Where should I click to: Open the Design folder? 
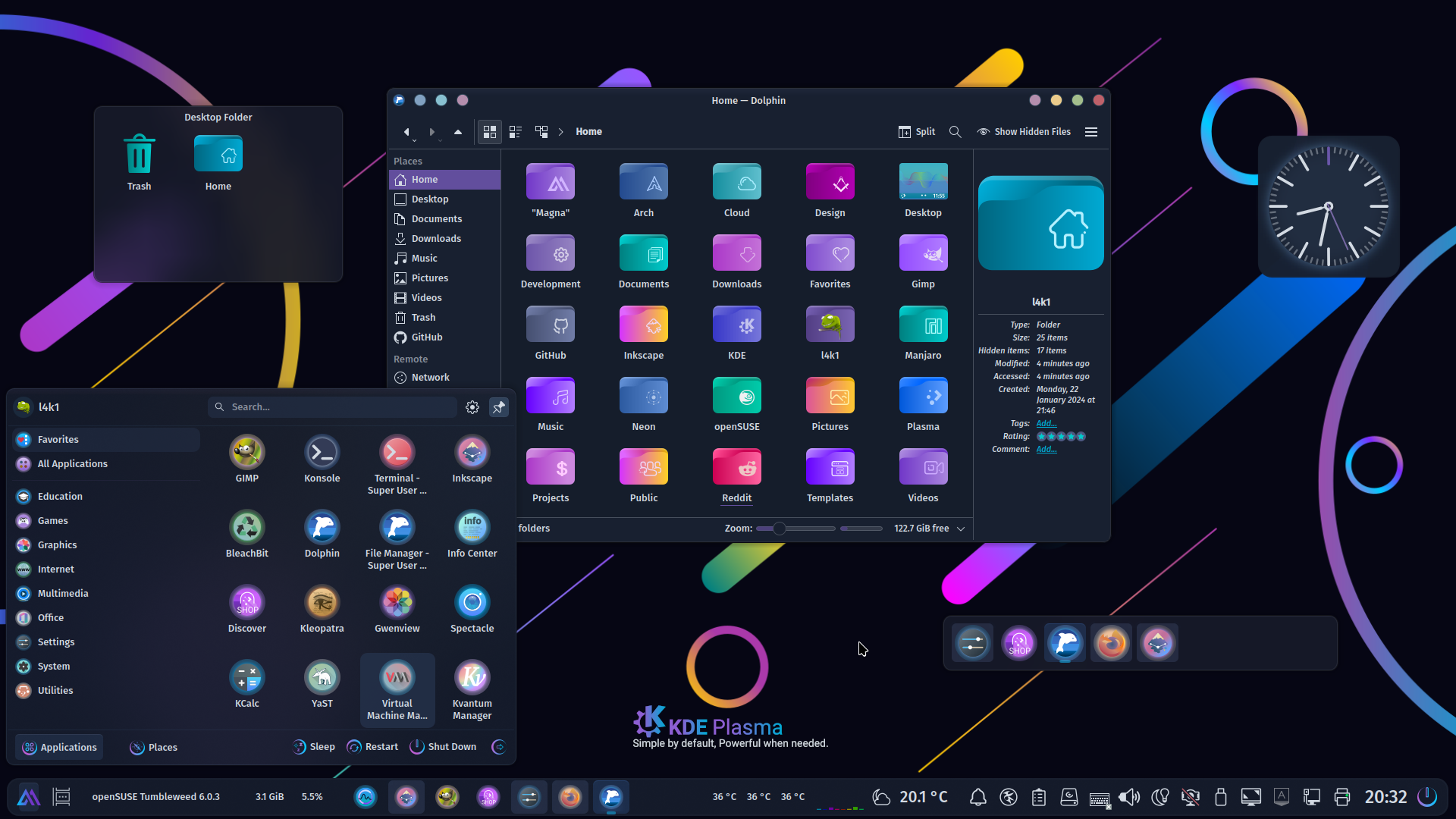point(830,190)
